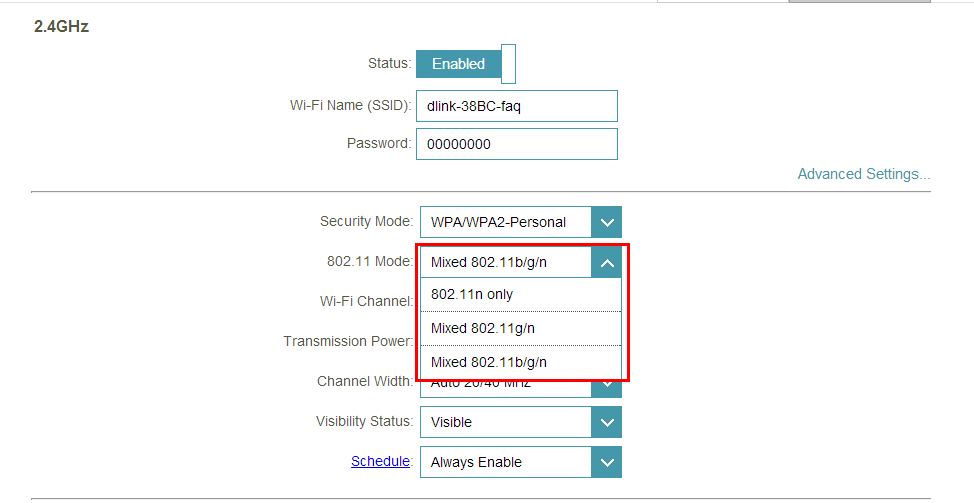Image resolution: width=974 pixels, height=503 pixels.
Task: Click the Wi-Fi Name (SSID) text field
Action: (x=516, y=107)
